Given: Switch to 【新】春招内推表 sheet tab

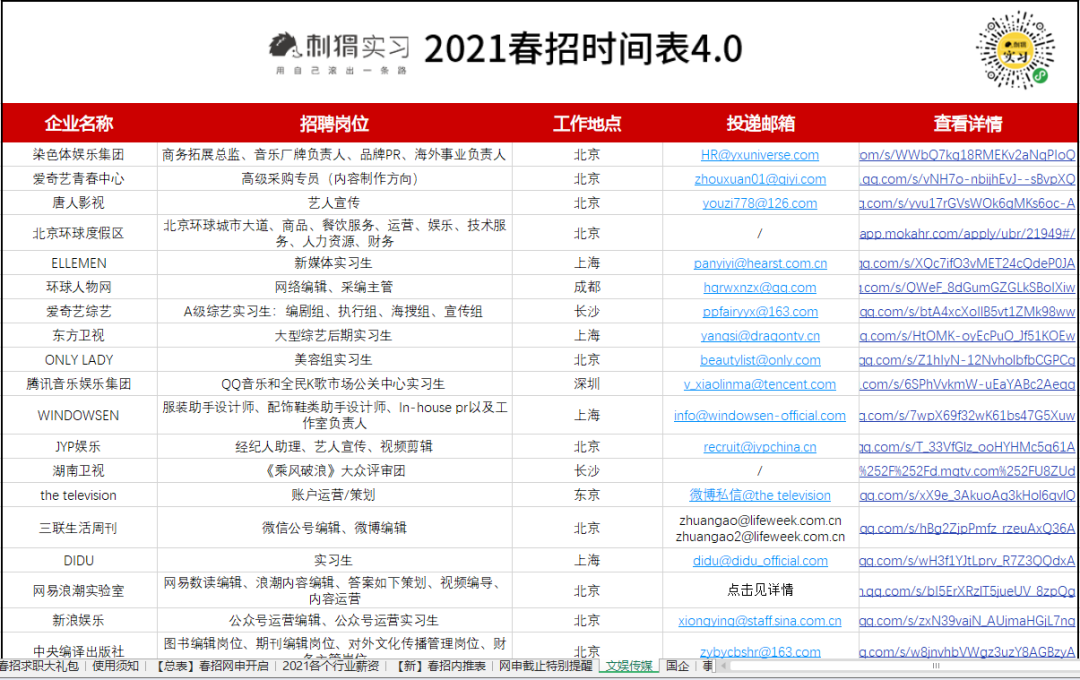Looking at the screenshot, I should point(441,666).
